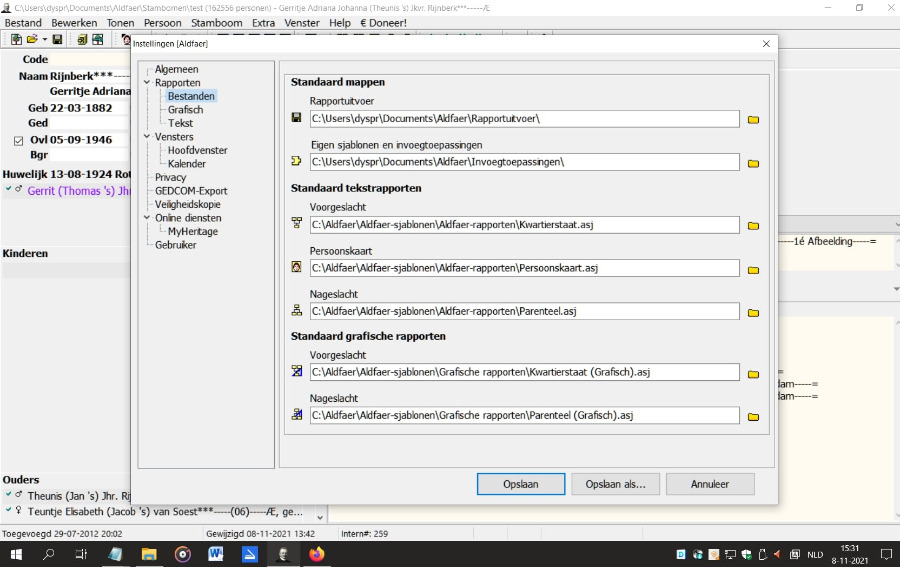Click Annuleer to cancel settings
This screenshot has width=900, height=567.
709,484
